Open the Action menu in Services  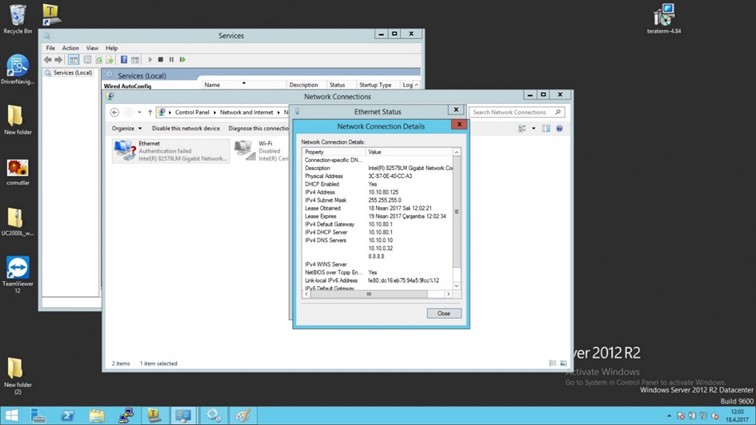[x=70, y=48]
